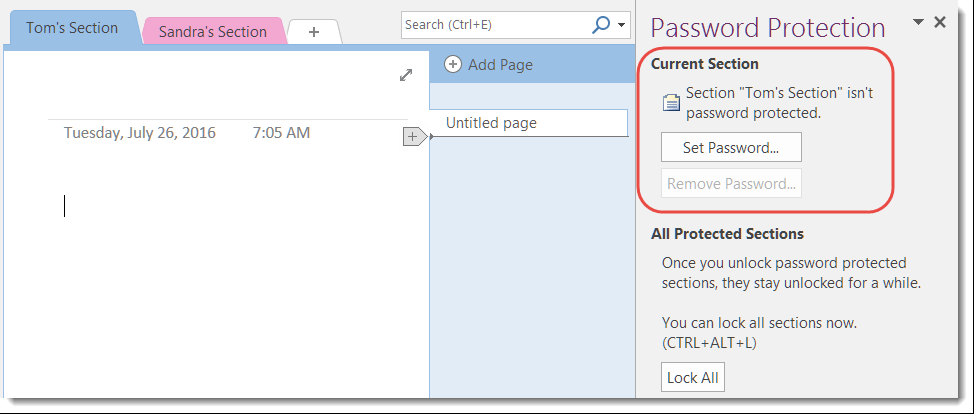
Task: Open Sandra's Section tab
Action: point(212,32)
